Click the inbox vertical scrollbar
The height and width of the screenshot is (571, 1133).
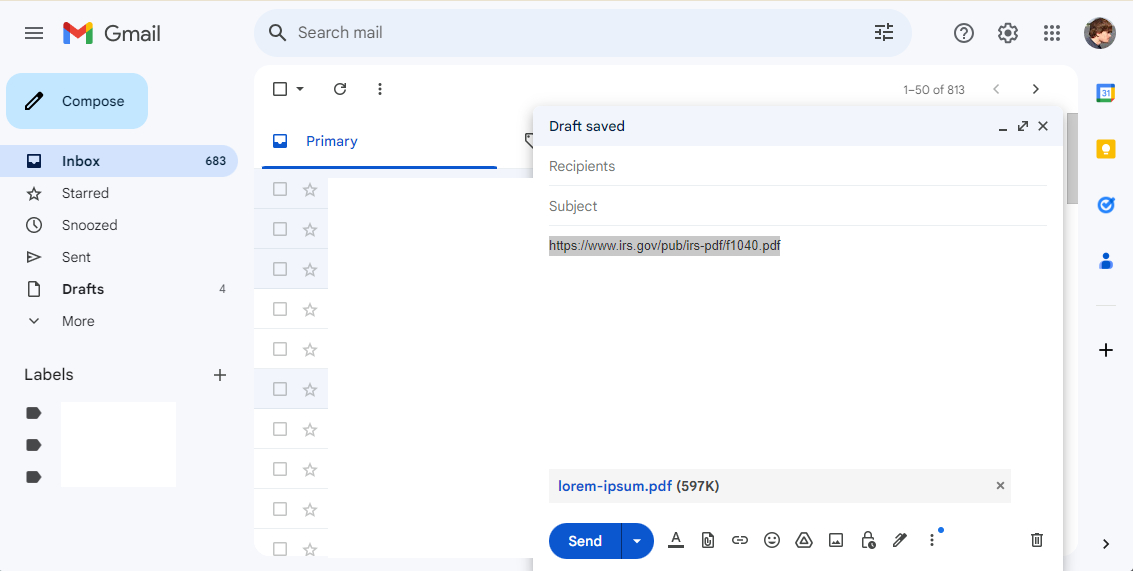[x=1072, y=159]
